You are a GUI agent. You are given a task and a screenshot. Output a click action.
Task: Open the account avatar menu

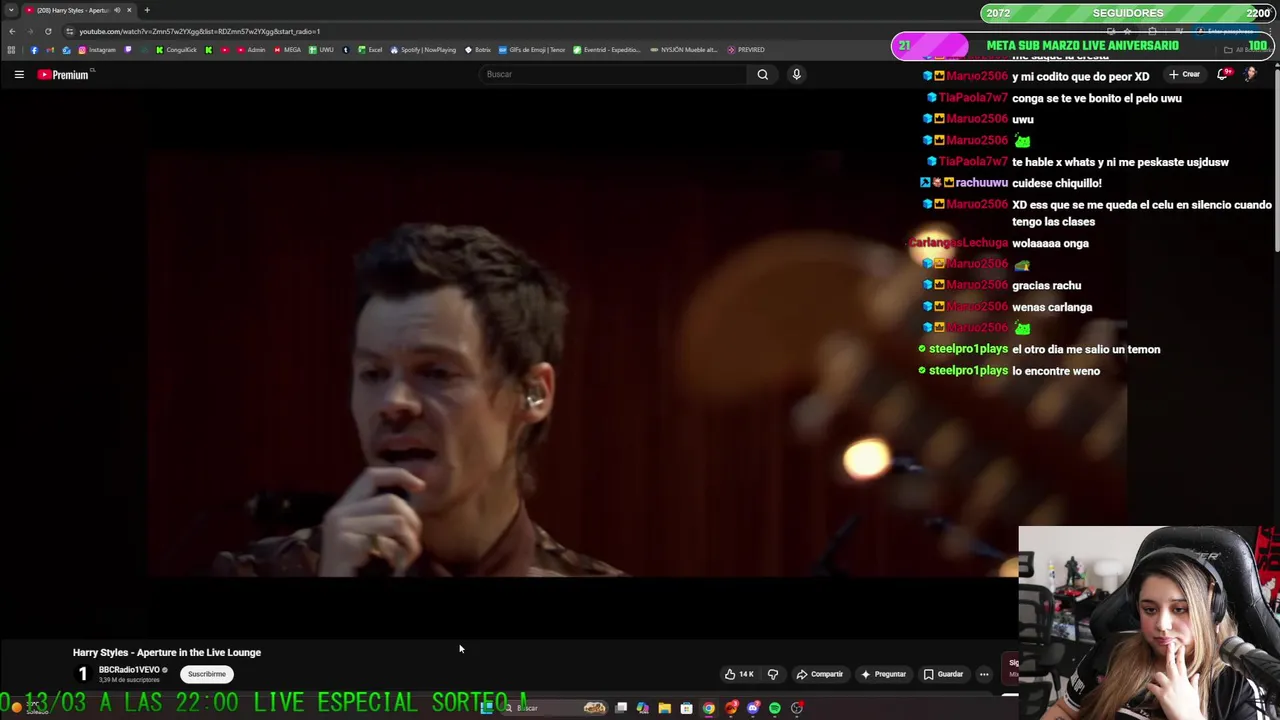[1250, 74]
